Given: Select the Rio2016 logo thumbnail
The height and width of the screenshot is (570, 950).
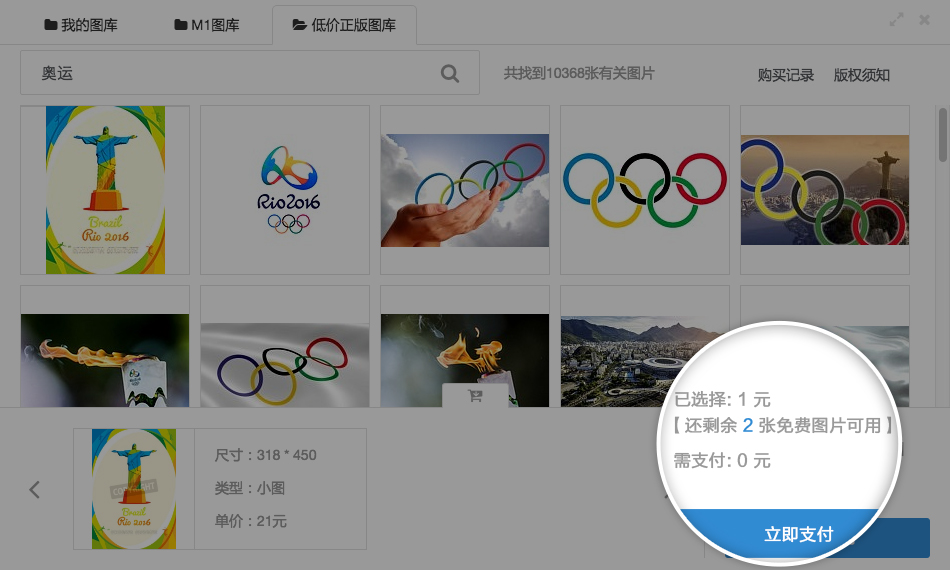Looking at the screenshot, I should pos(285,190).
